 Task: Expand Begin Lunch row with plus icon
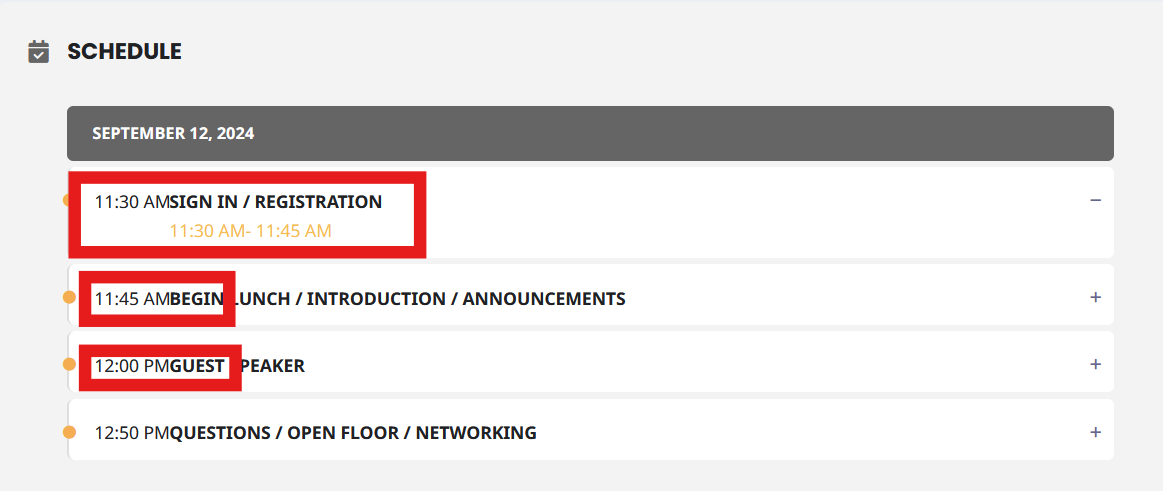pos(1095,297)
